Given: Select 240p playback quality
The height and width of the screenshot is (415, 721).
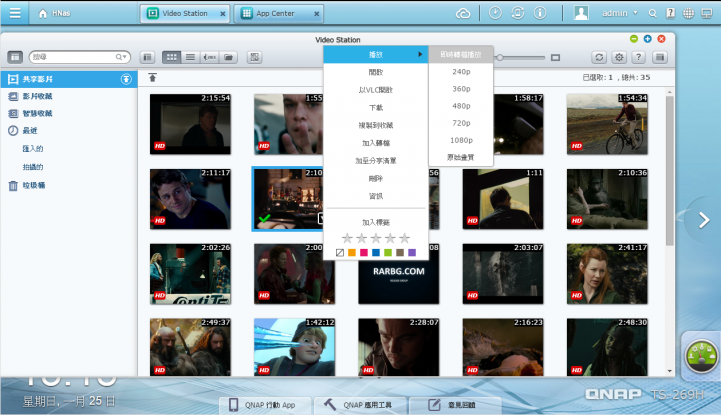Looking at the screenshot, I should pos(461,72).
